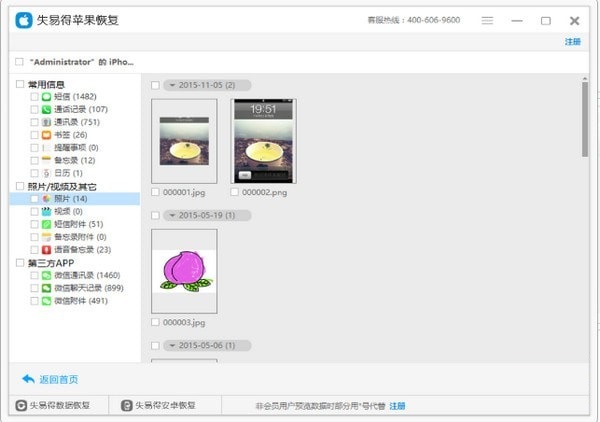Tick the 常用信息 group checkbox

pyautogui.click(x=20, y=84)
